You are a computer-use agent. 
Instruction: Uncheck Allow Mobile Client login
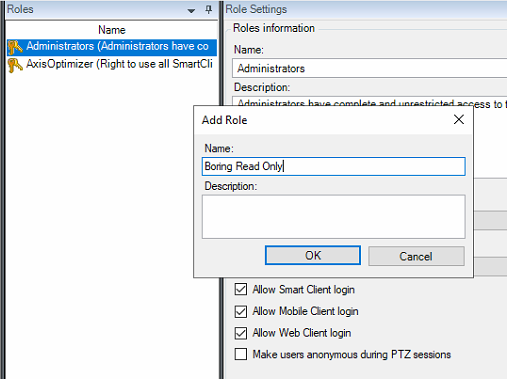(x=241, y=311)
